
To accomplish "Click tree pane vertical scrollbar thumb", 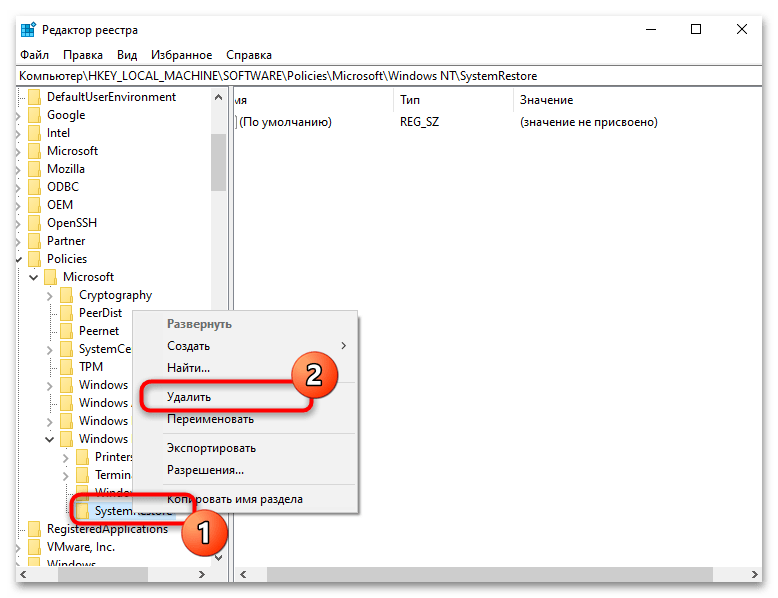I will 218,162.
